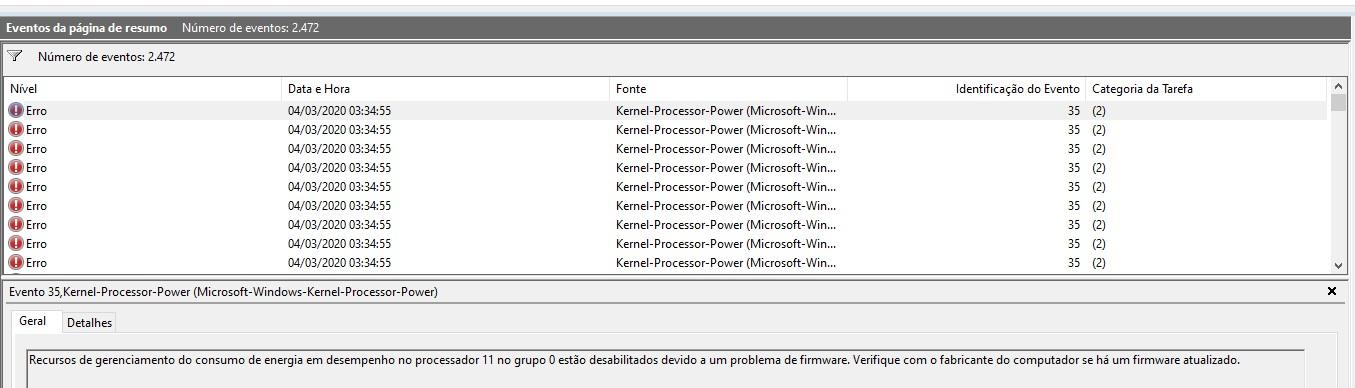The image size is (1355, 388).
Task: Sort by the Fonte column header
Action: click(x=728, y=89)
